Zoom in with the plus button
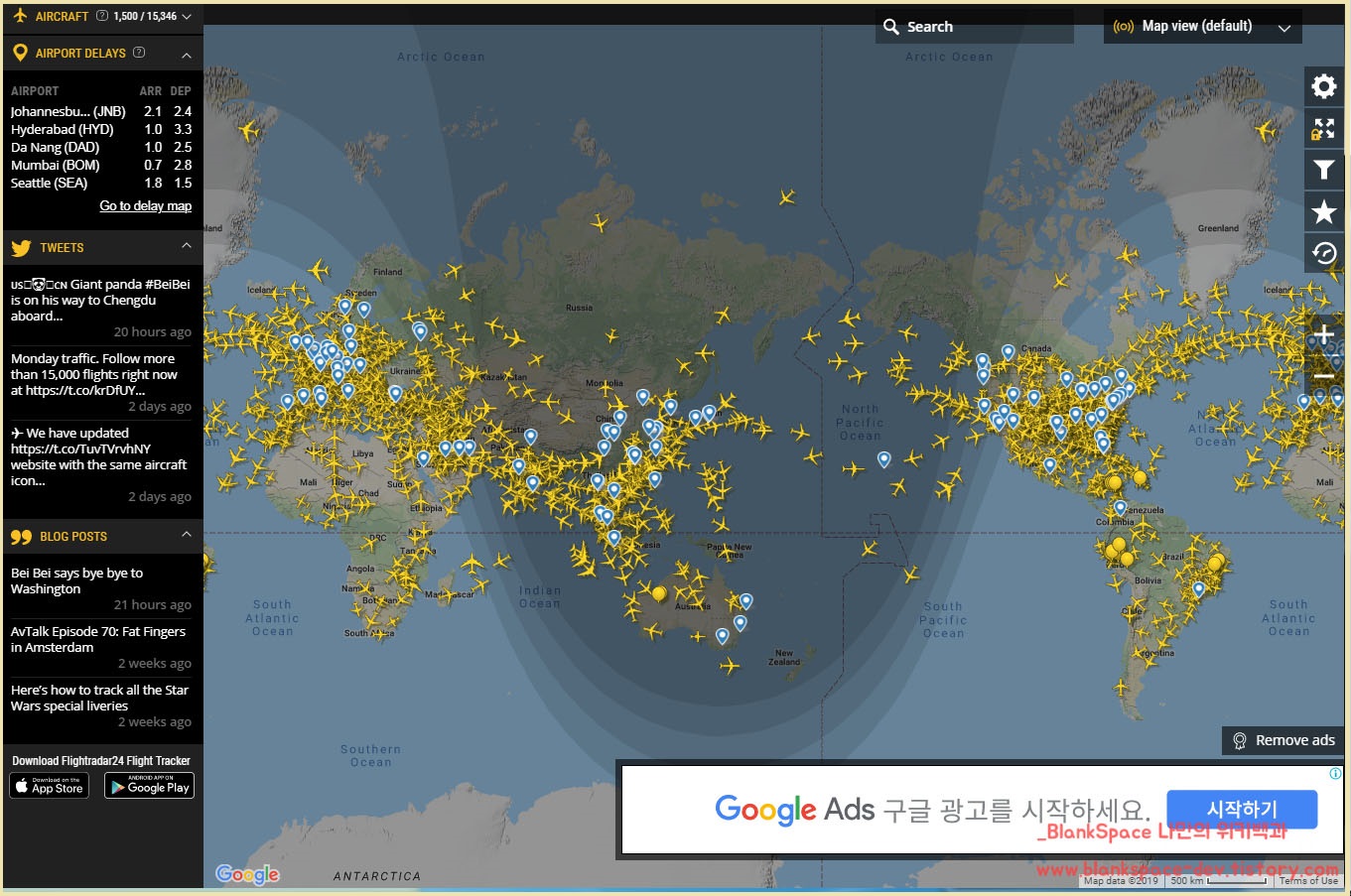The height and width of the screenshot is (896, 1351). coord(1323,334)
